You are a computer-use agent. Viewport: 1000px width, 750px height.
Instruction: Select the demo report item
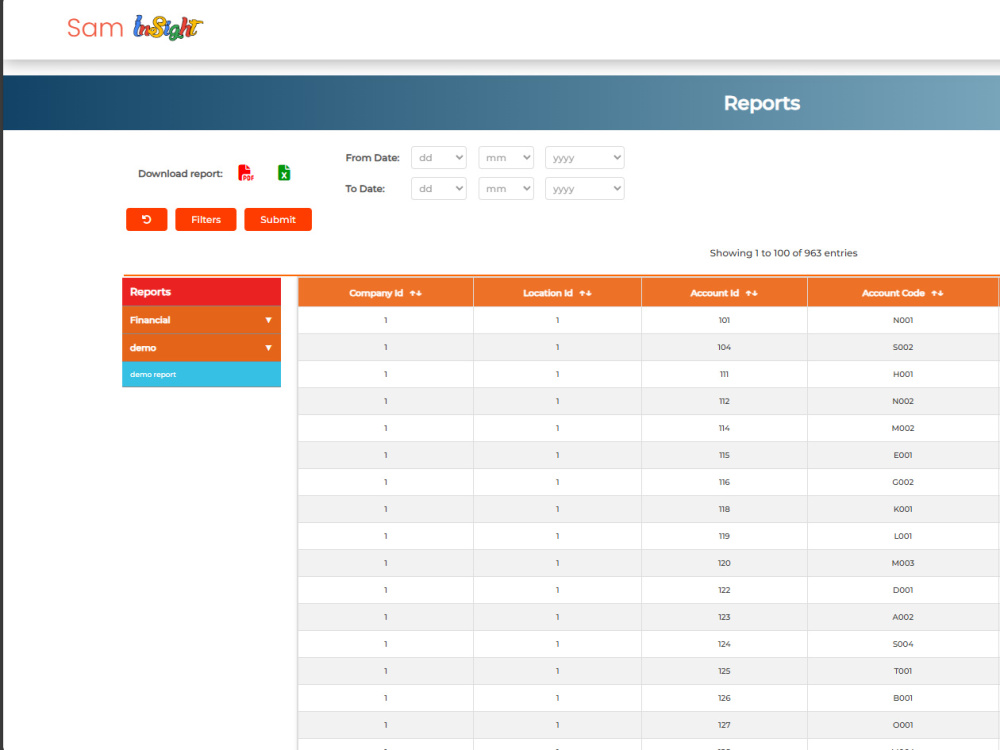202,374
